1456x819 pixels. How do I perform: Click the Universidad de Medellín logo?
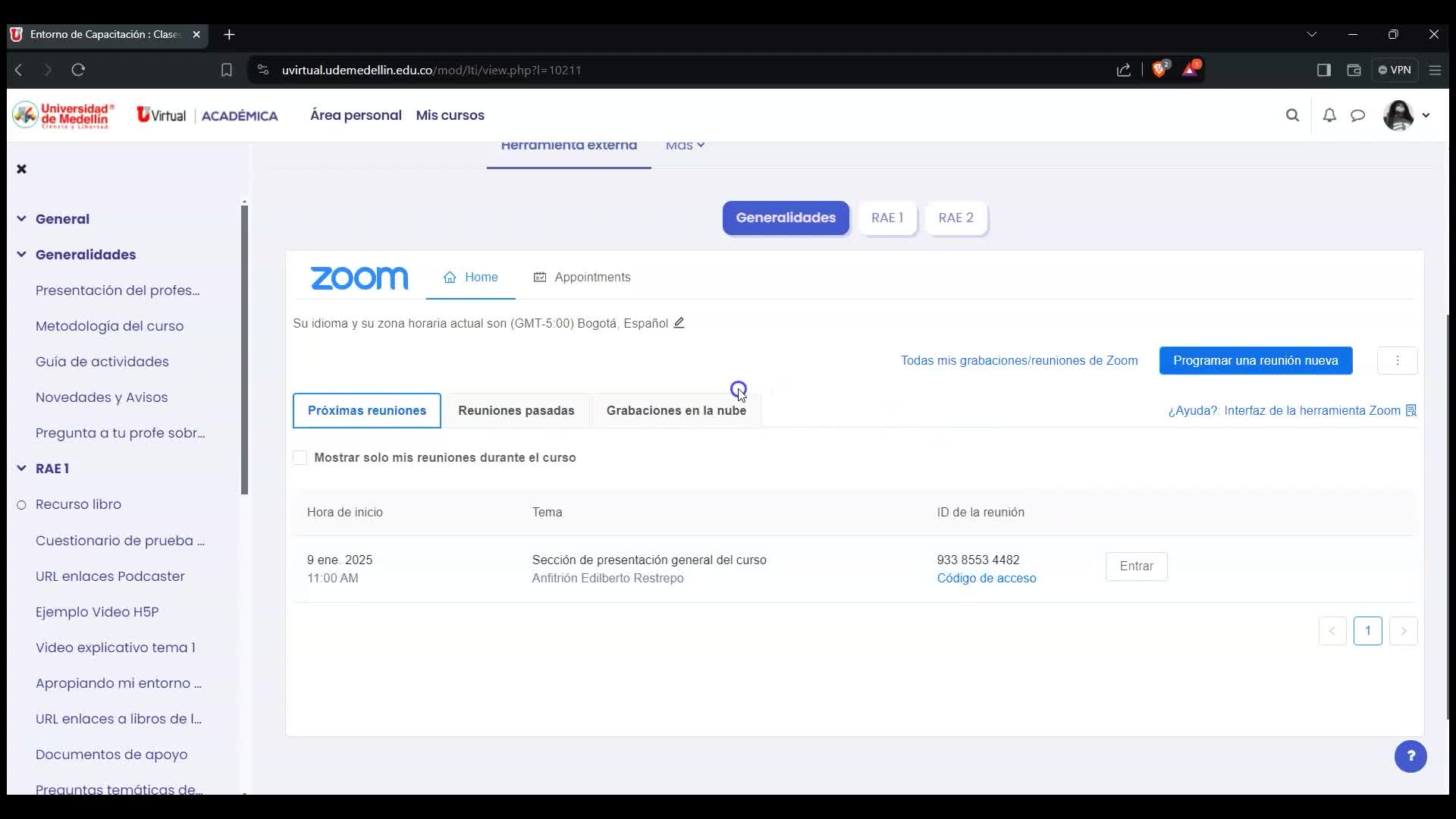64,115
